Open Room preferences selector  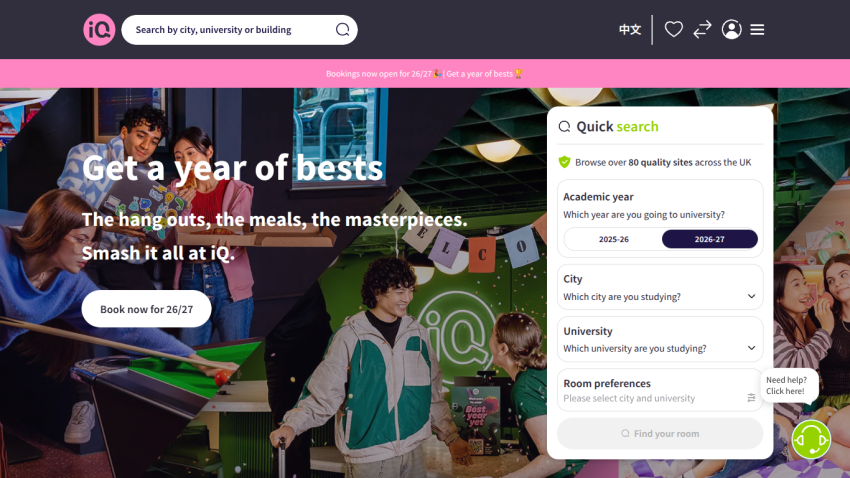click(660, 390)
